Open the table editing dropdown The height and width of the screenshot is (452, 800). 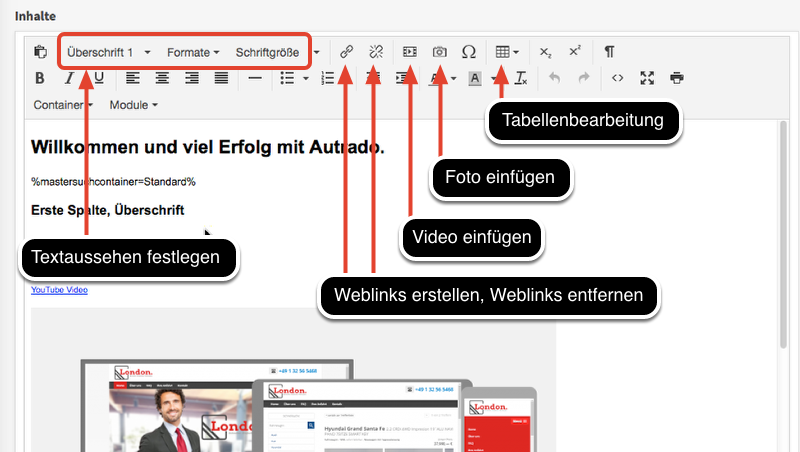point(507,52)
